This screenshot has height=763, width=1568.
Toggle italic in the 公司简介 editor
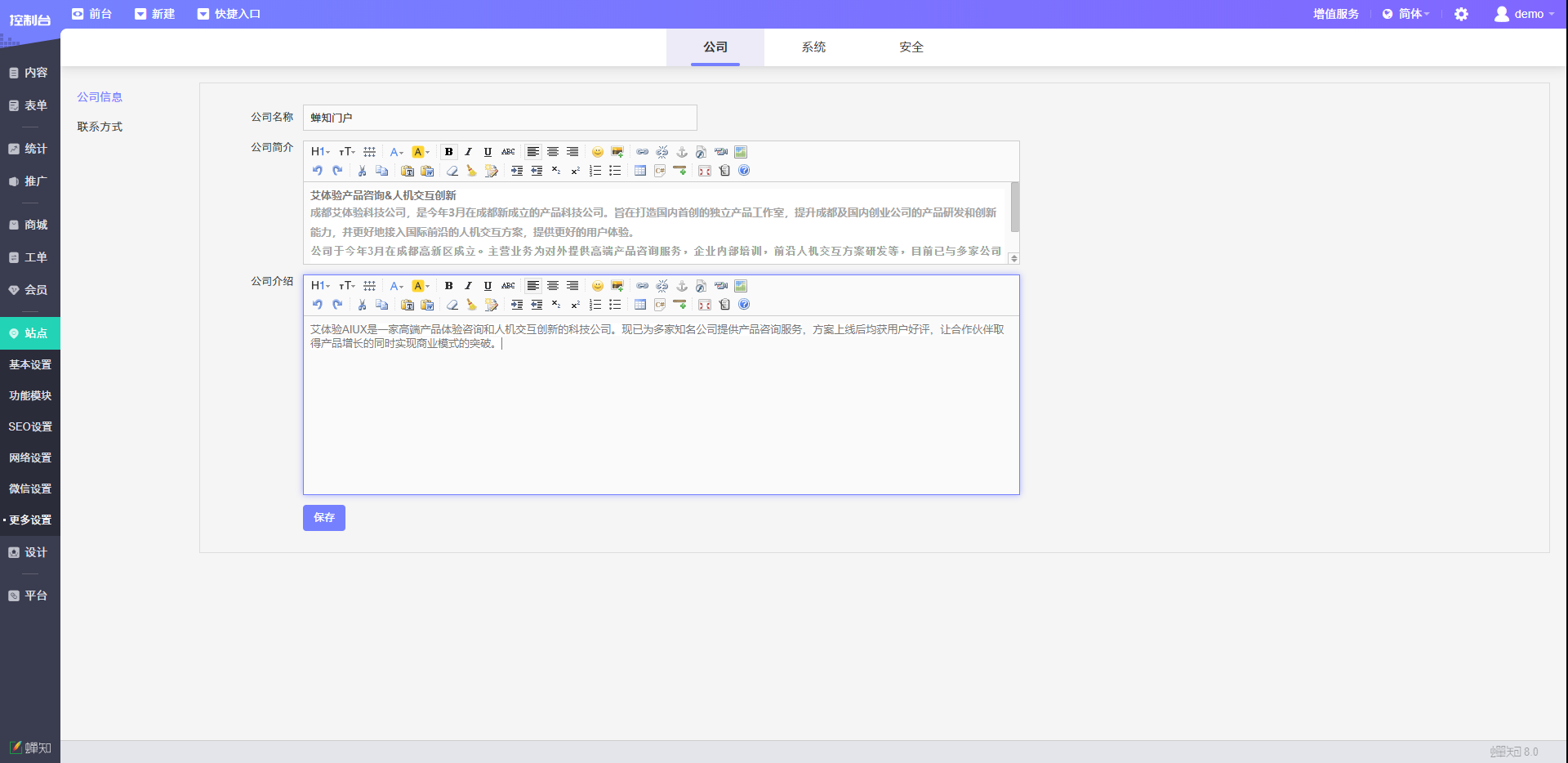click(468, 152)
